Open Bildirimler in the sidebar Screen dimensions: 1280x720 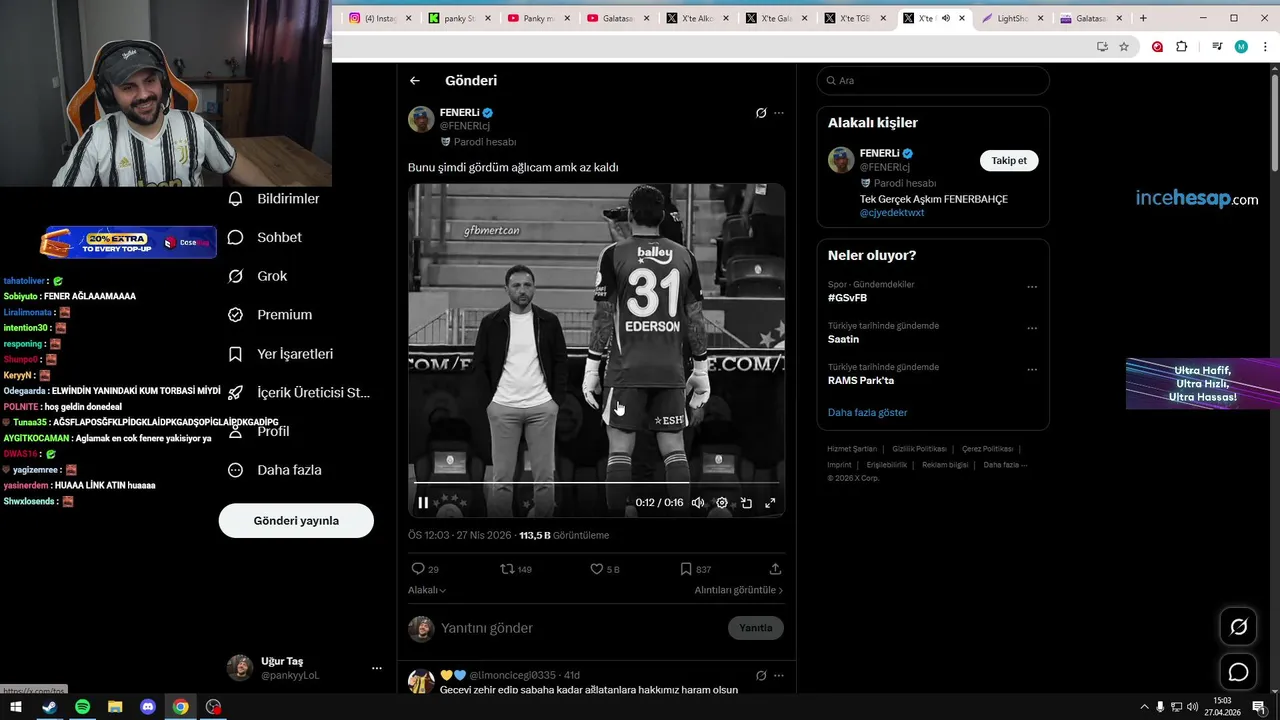tap(275, 199)
